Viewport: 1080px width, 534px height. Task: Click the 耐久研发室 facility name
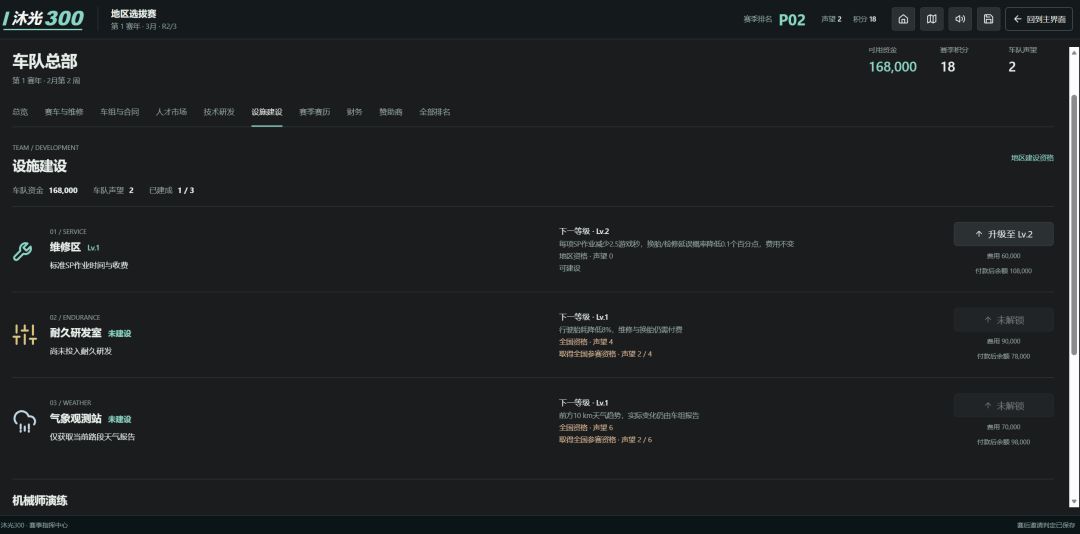76,333
